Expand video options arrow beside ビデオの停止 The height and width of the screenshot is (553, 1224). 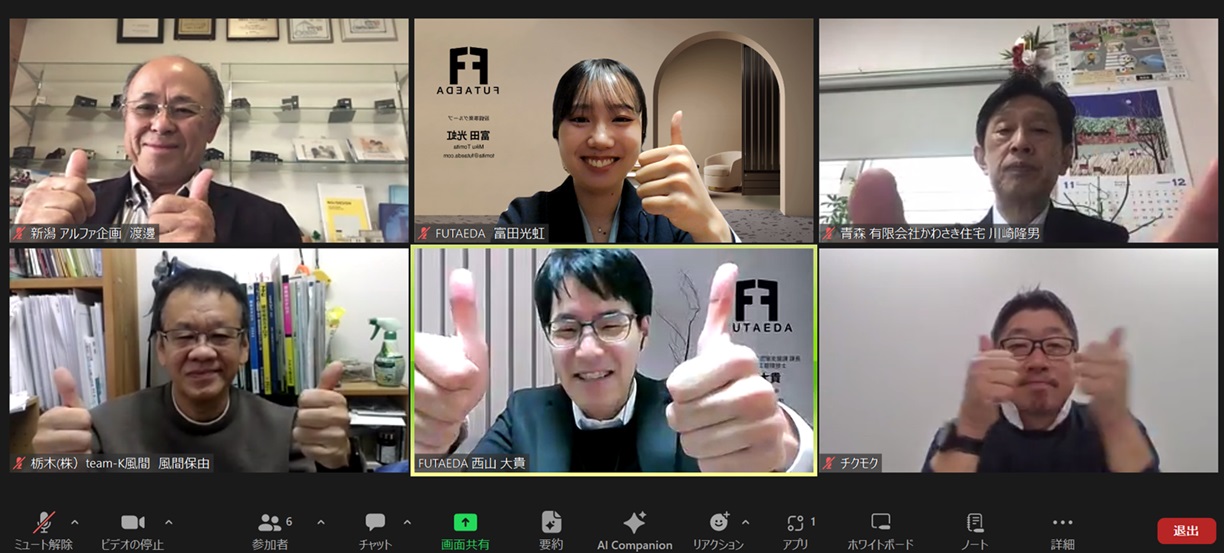pyautogui.click(x=168, y=521)
